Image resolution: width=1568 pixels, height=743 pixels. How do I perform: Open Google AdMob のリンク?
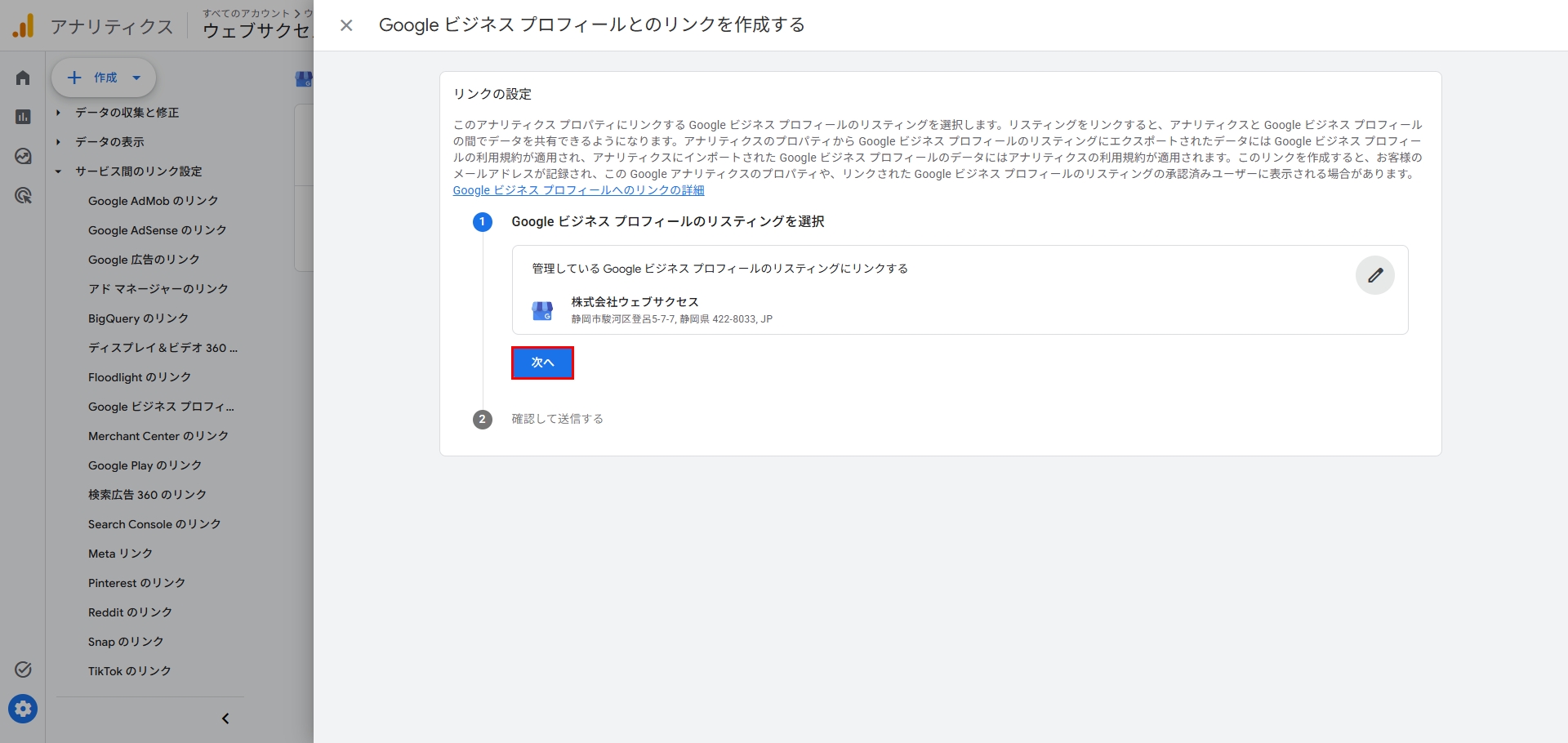[x=154, y=201]
